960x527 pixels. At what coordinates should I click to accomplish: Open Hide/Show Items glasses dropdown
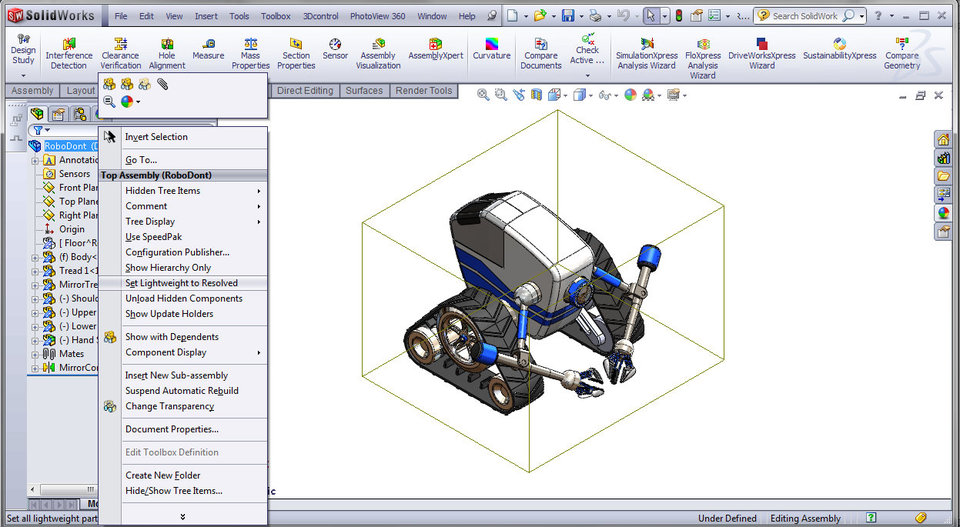(x=617, y=95)
